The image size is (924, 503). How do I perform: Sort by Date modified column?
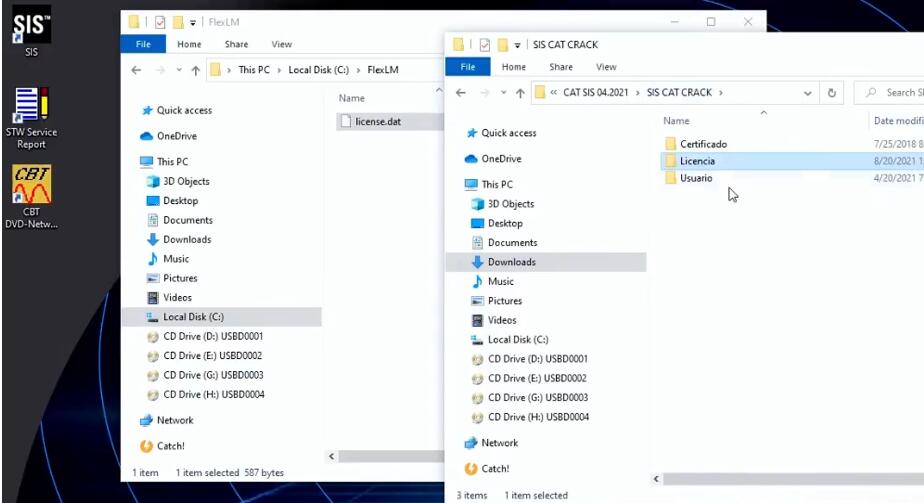point(898,121)
